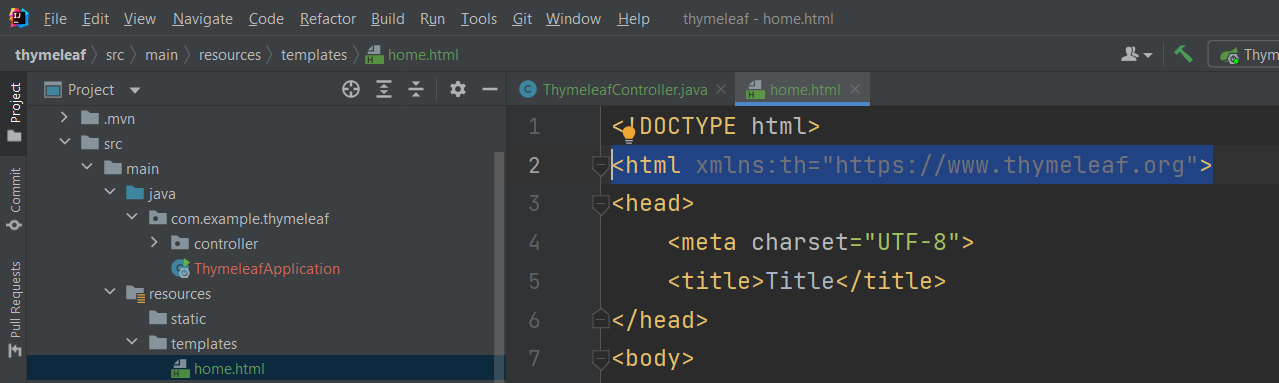The height and width of the screenshot is (383, 1279).
Task: Click resources breadcrumb in navigation bar
Action: point(229,55)
